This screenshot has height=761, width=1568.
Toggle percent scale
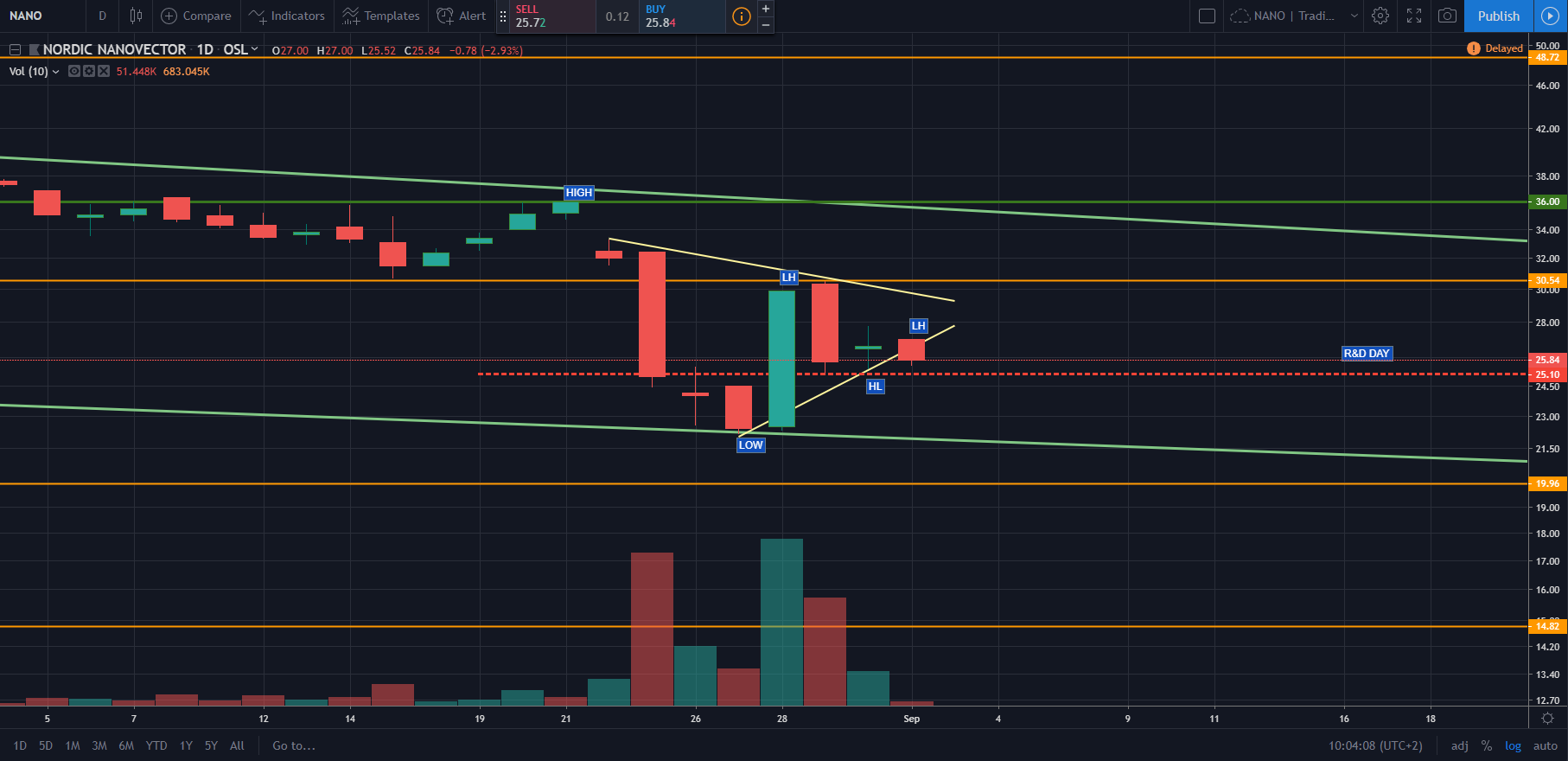click(1486, 745)
